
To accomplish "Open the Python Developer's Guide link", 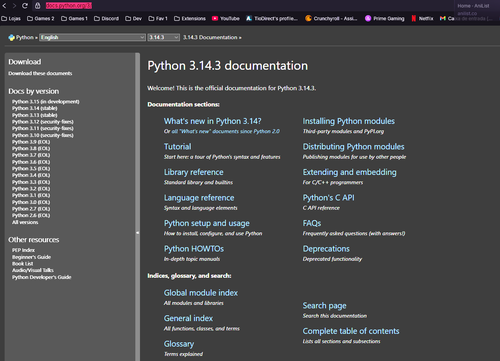I will click(x=42, y=277).
